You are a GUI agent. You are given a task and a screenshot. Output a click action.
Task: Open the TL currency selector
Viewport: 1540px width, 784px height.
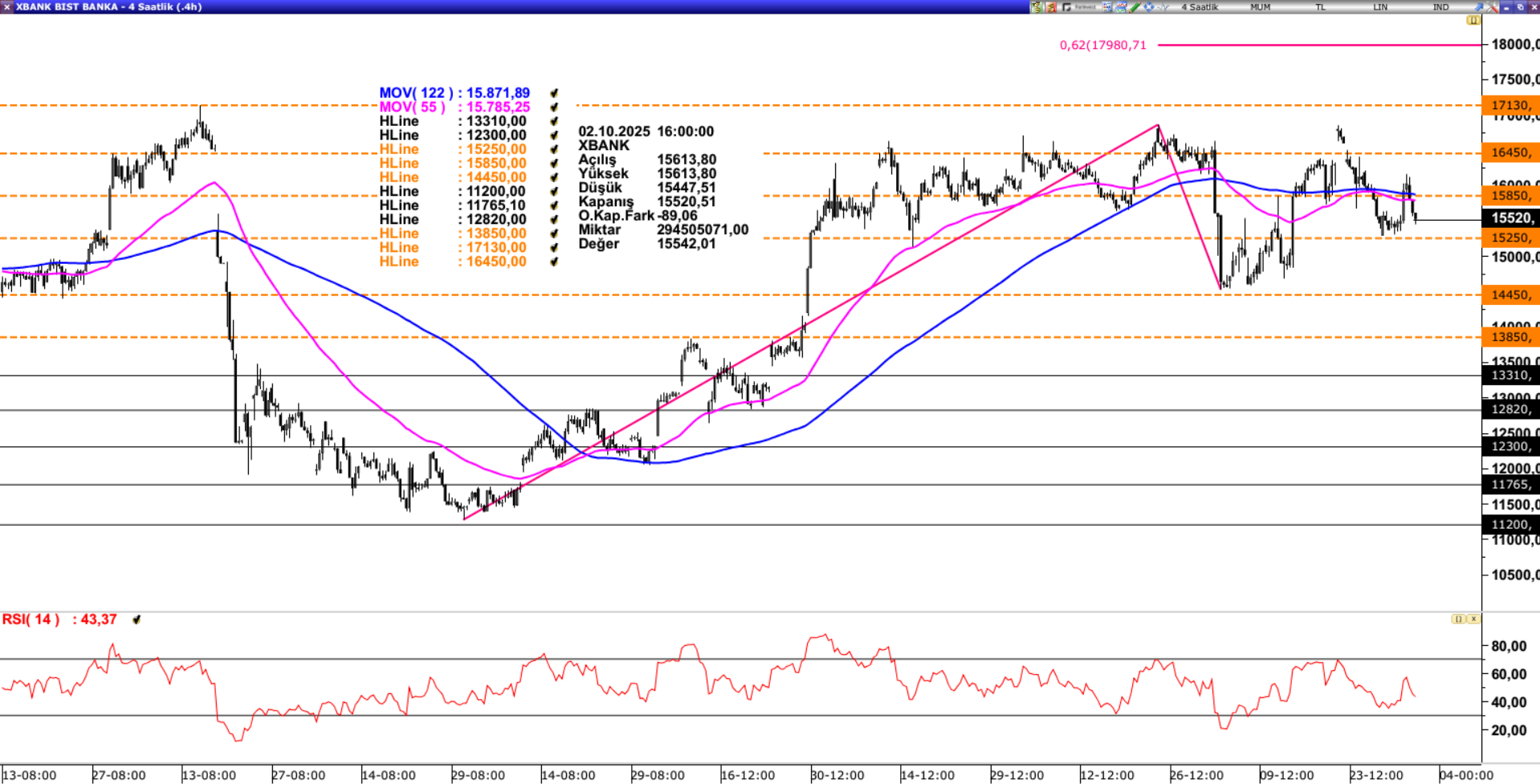point(1320,7)
